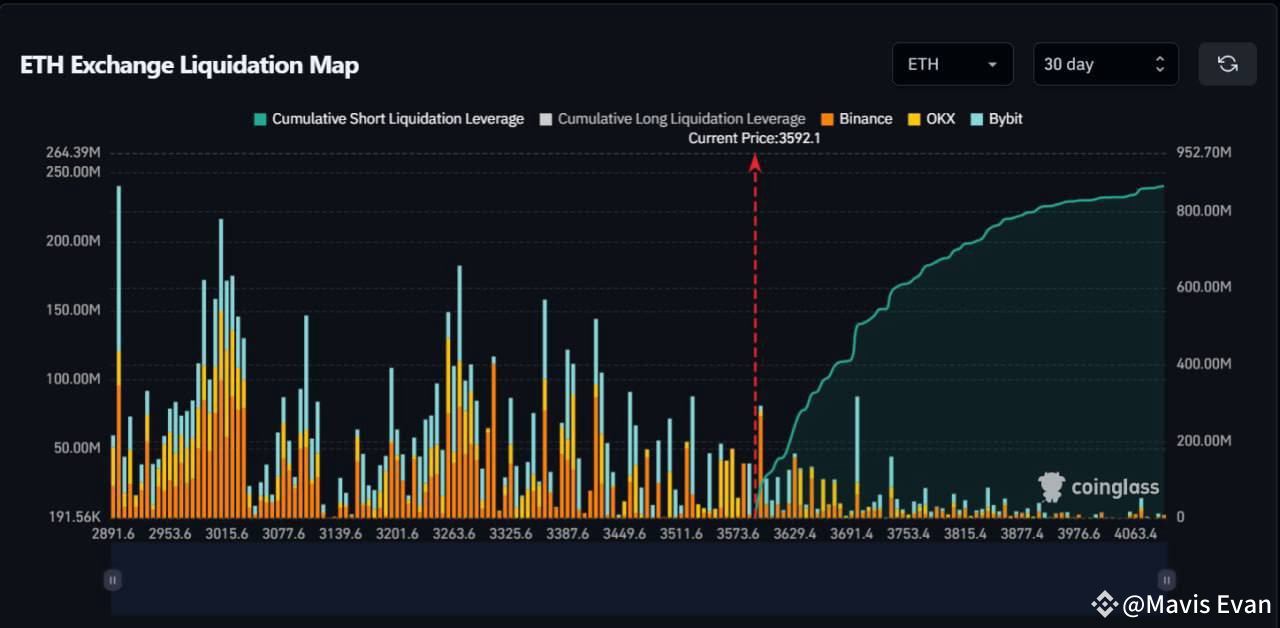This screenshot has height=628, width=1280.
Task: Click the Current Price:3592.1 label
Action: 755,138
